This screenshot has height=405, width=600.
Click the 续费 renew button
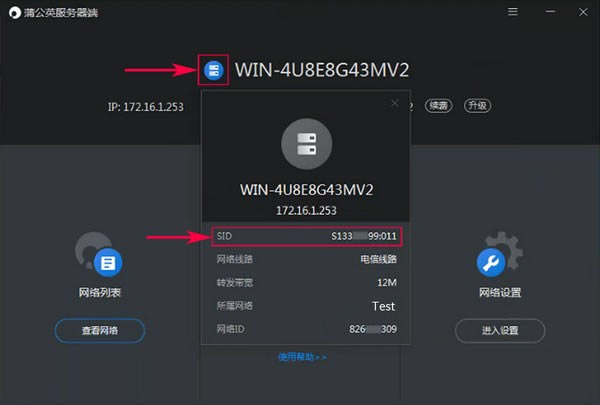(x=439, y=106)
